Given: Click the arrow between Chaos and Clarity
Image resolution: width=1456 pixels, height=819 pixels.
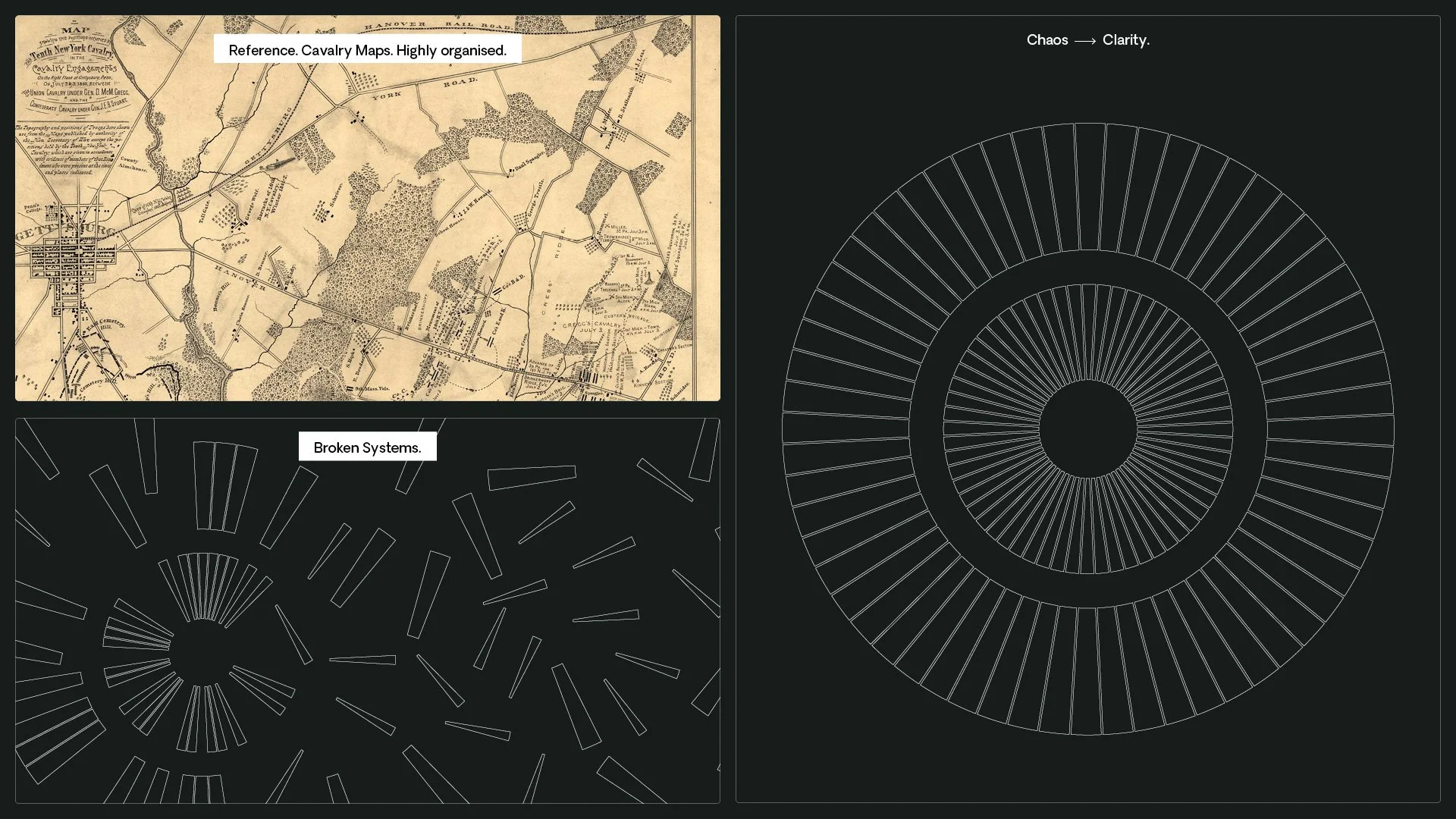Looking at the screenshot, I should pos(1085,41).
